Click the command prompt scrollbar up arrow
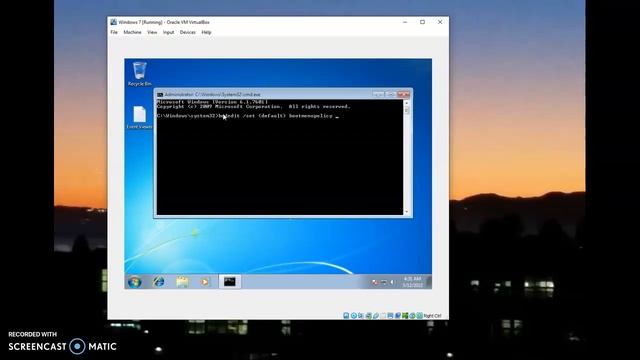 pyautogui.click(x=406, y=103)
